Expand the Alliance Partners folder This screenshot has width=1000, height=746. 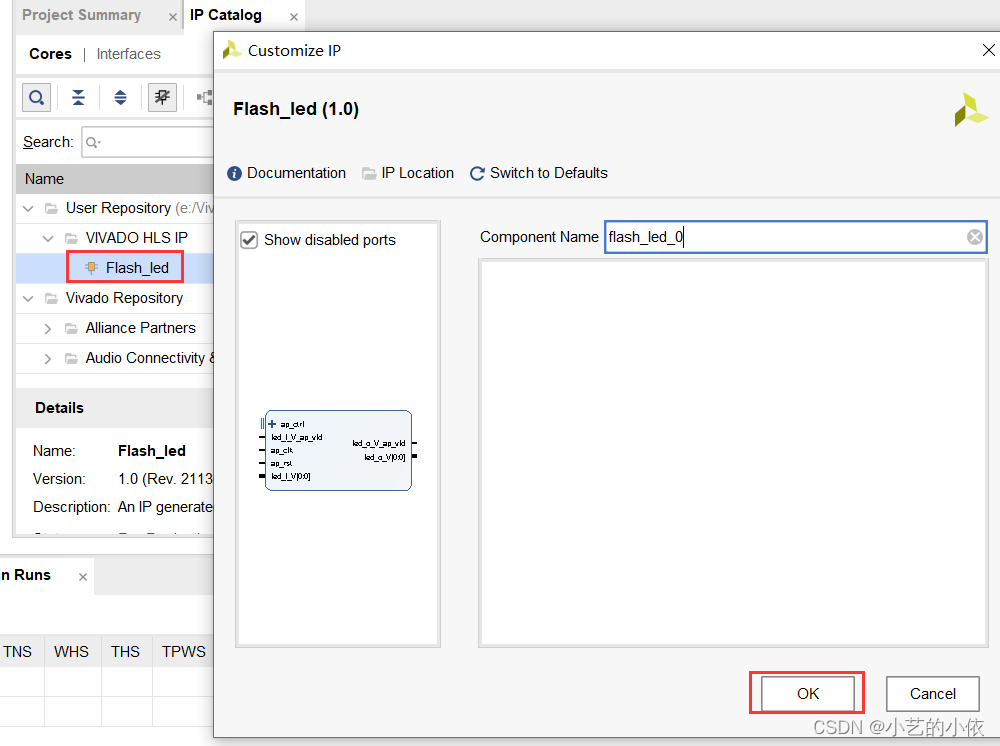pos(48,328)
